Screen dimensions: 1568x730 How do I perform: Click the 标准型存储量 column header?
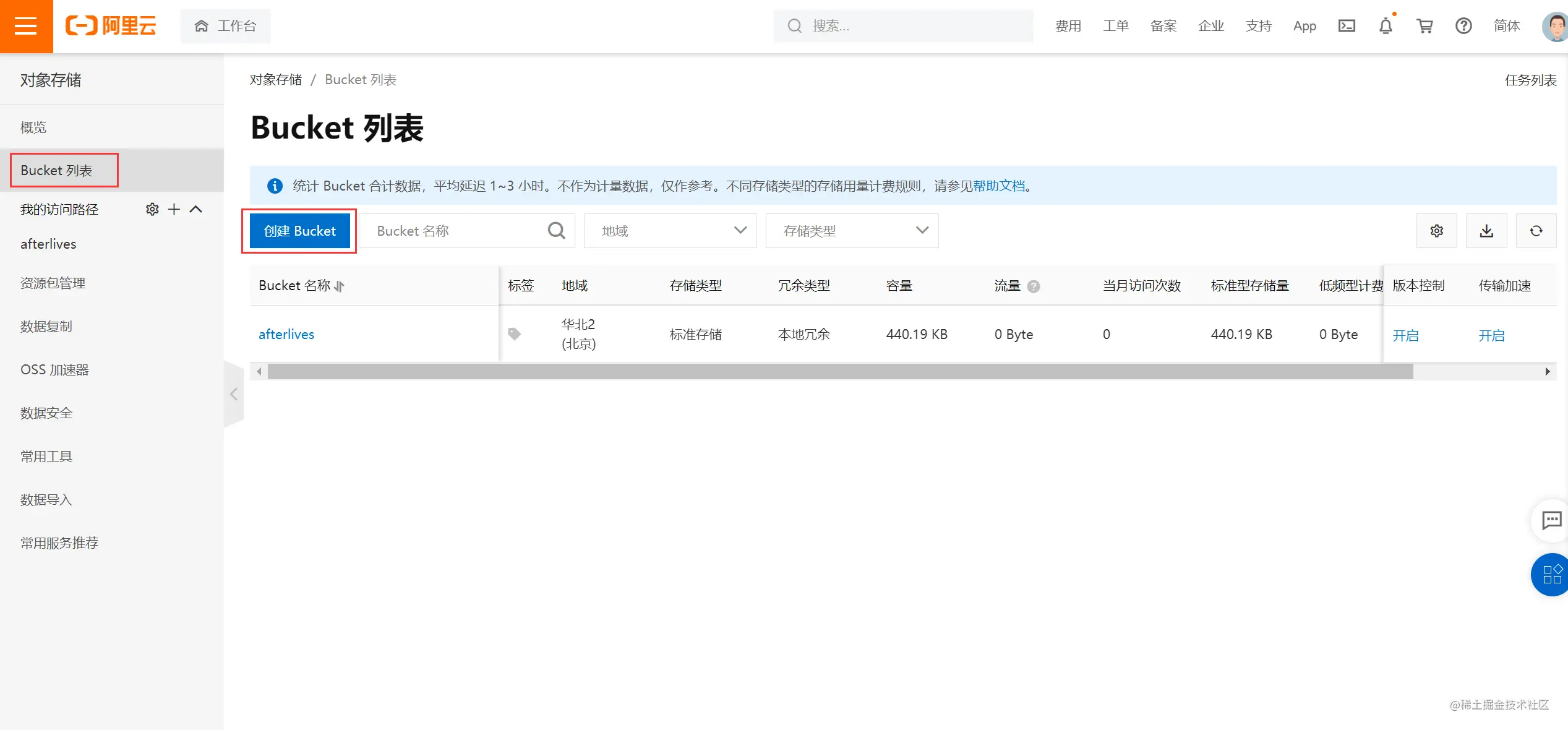click(x=1250, y=285)
